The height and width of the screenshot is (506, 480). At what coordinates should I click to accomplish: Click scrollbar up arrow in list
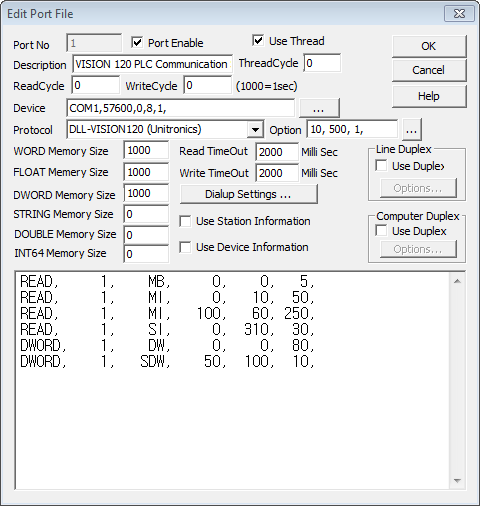coord(457,281)
